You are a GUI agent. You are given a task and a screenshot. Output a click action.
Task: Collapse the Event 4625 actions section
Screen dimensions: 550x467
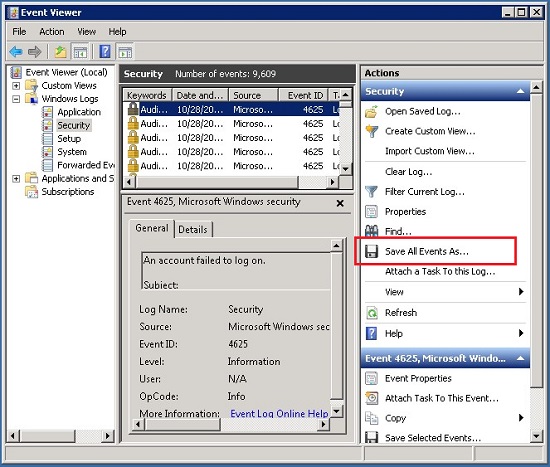pyautogui.click(x=521, y=358)
